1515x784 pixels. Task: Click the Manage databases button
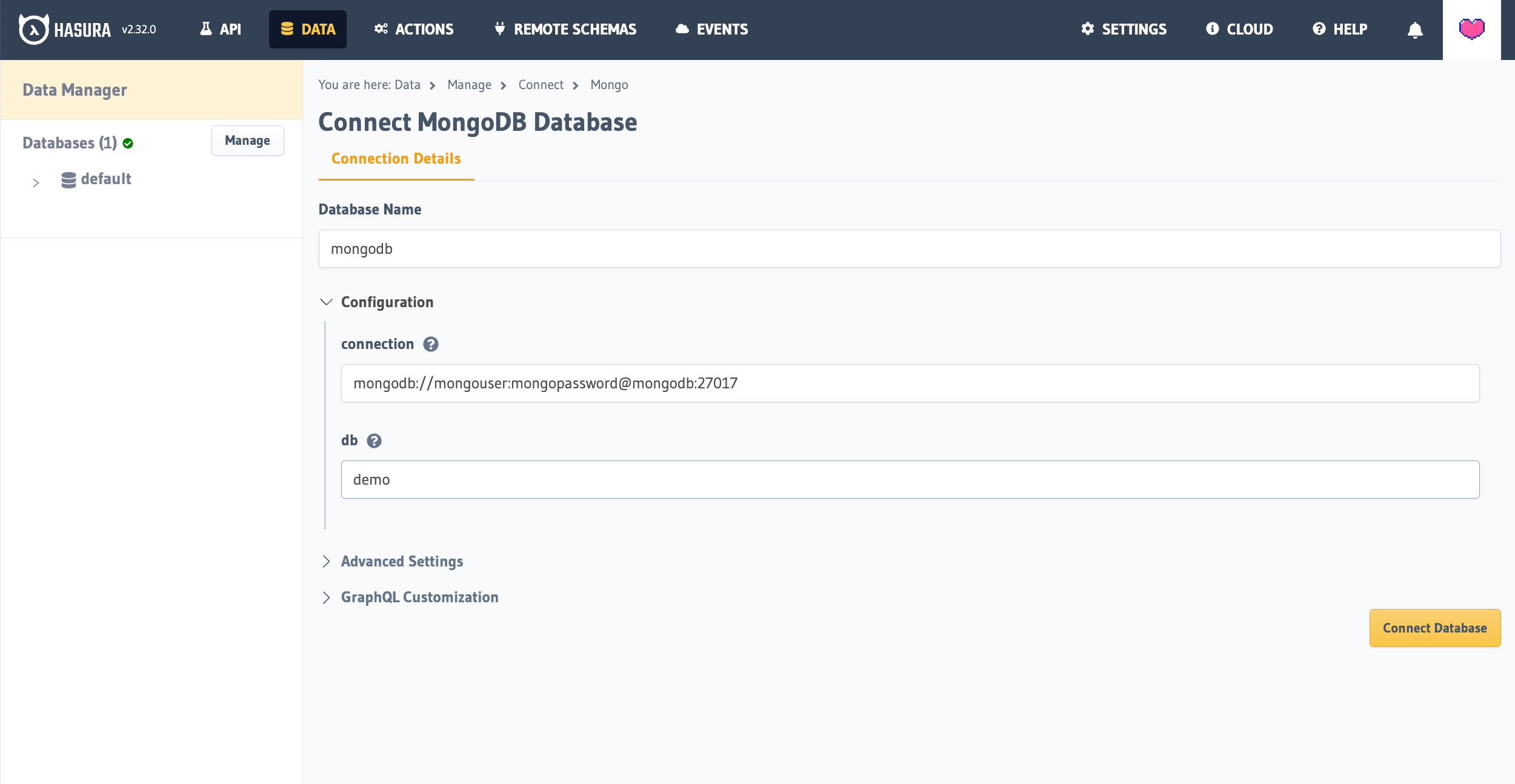click(247, 140)
